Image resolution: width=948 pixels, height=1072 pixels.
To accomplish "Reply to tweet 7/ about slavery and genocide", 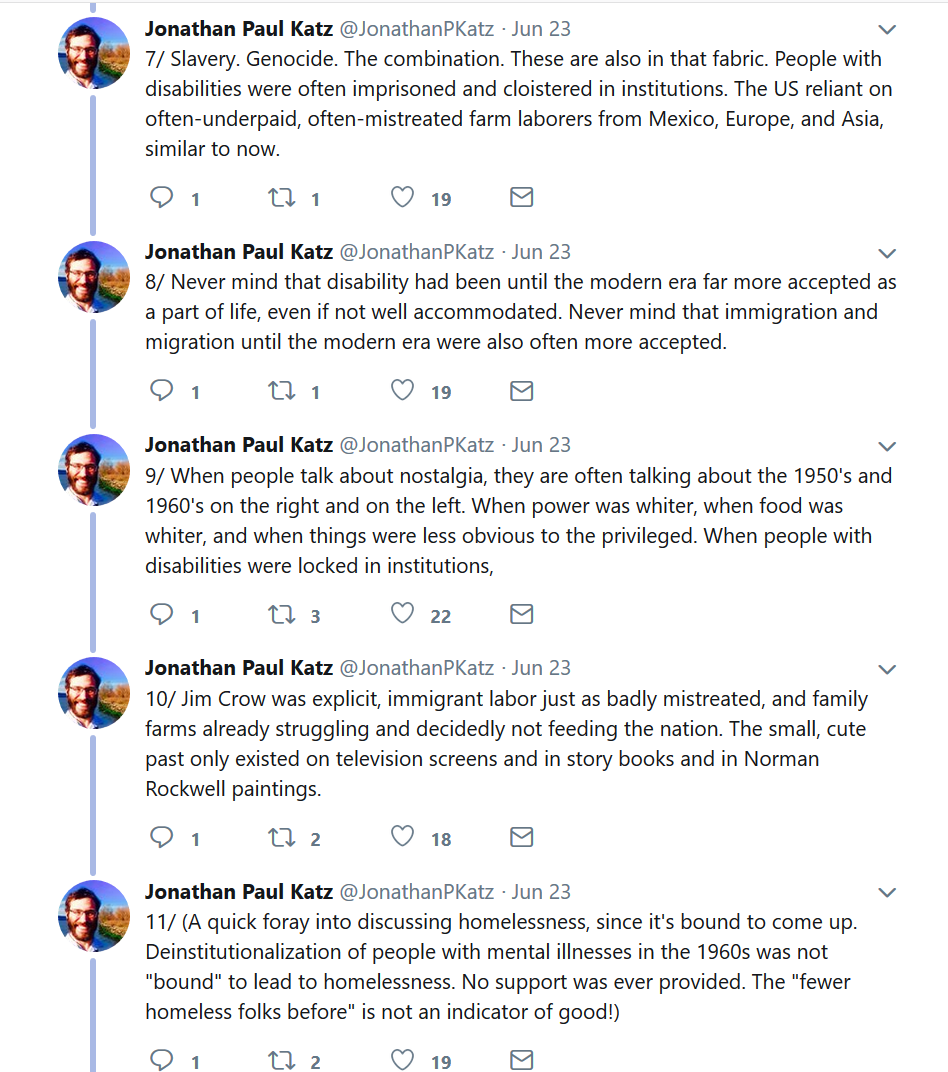I will pyautogui.click(x=162, y=198).
